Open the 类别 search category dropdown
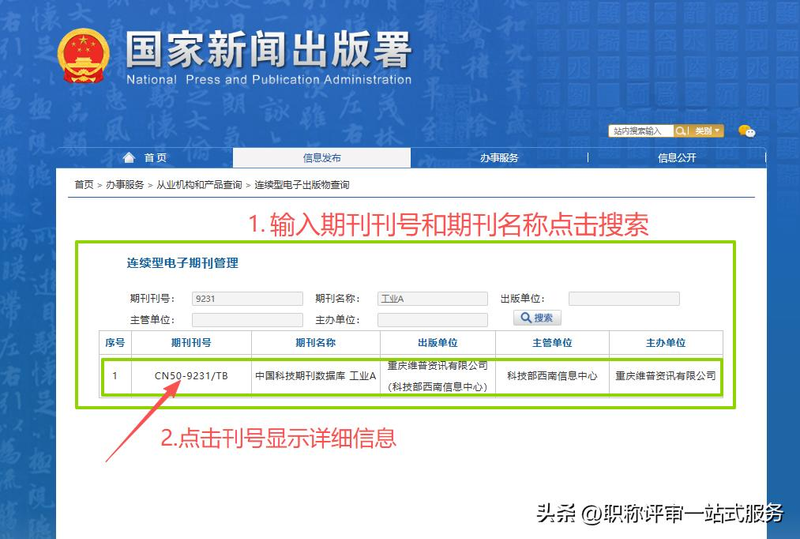This screenshot has width=800, height=539. (707, 131)
